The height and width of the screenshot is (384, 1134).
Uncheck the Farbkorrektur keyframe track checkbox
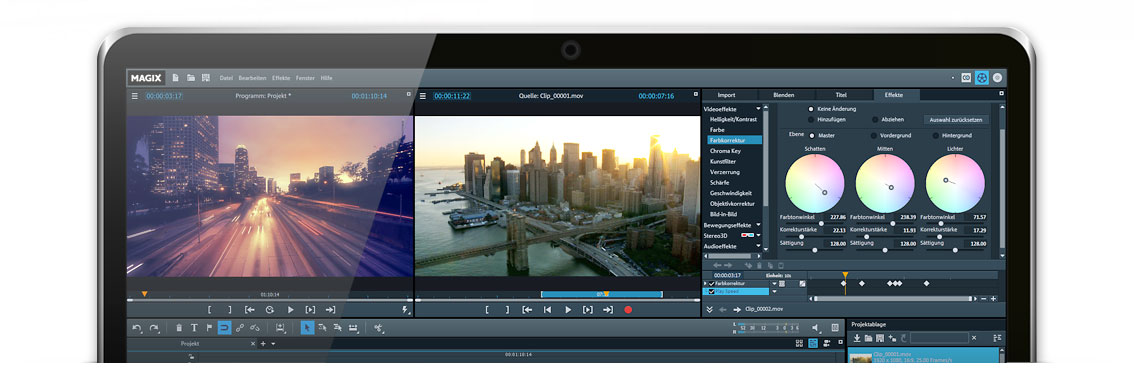[x=712, y=283]
